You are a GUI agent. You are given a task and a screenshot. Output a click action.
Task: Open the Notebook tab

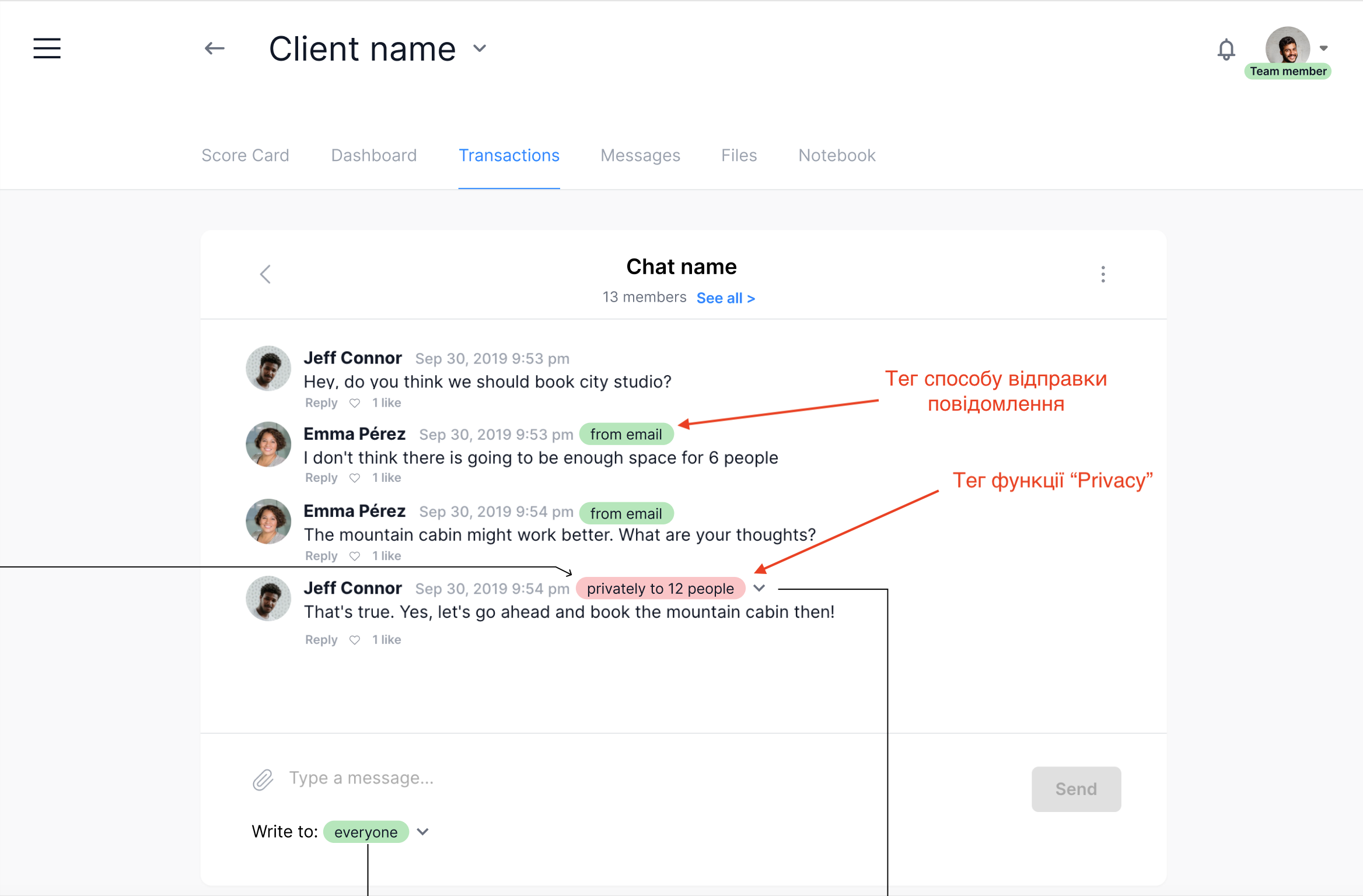tap(837, 155)
